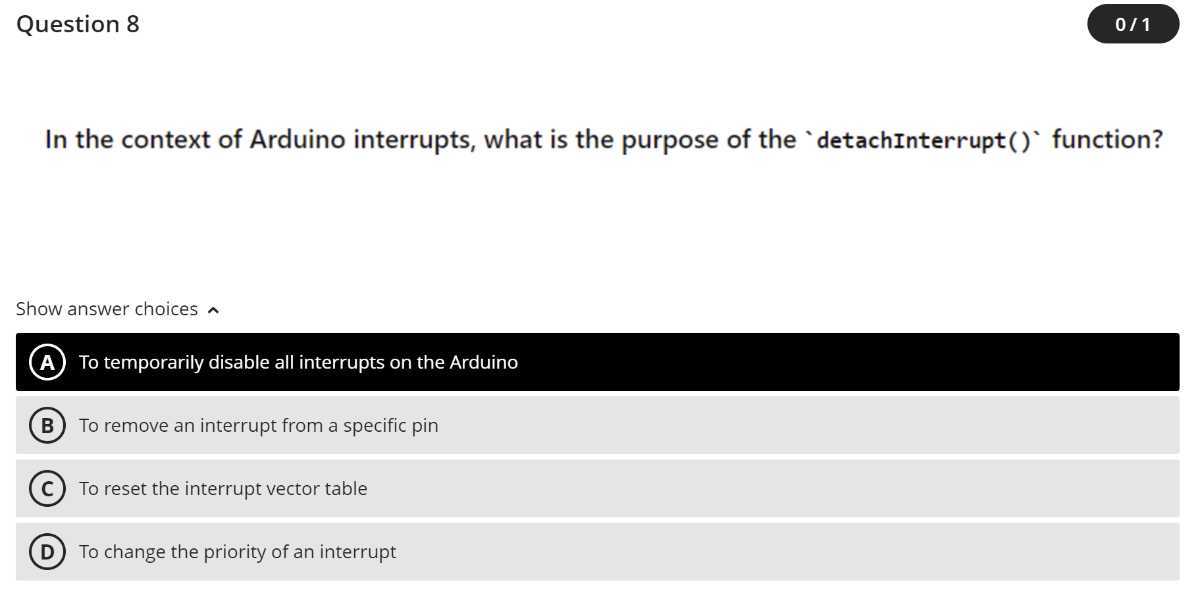Click the circled letter C icon

[46, 488]
